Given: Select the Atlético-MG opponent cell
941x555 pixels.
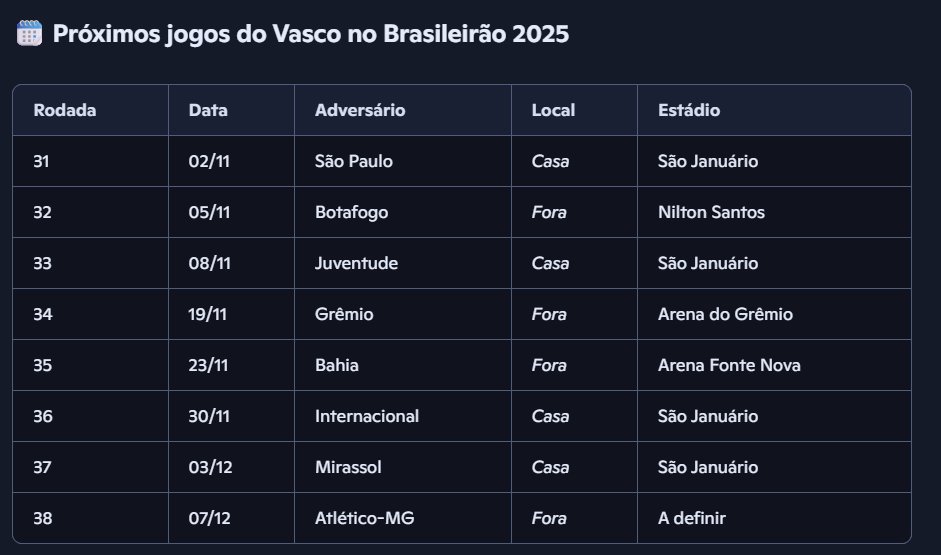Looking at the screenshot, I should click(362, 518).
